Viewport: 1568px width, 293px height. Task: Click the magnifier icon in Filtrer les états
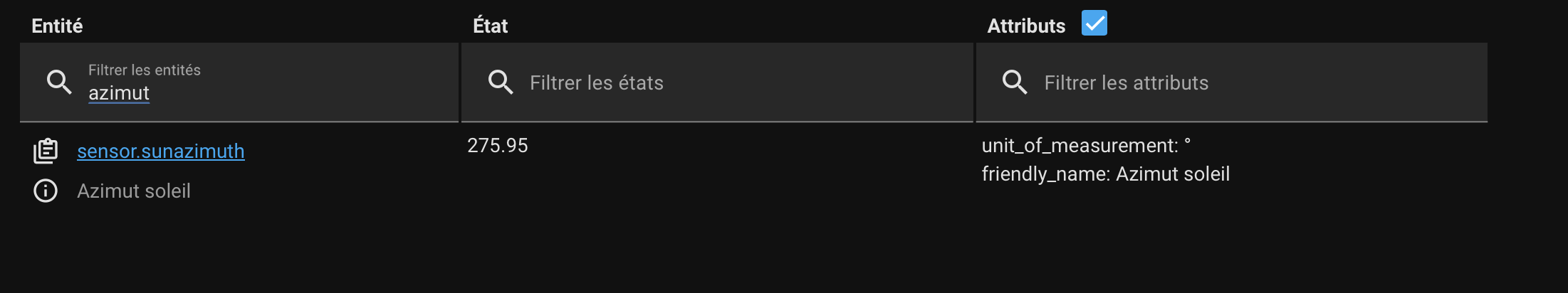501,82
